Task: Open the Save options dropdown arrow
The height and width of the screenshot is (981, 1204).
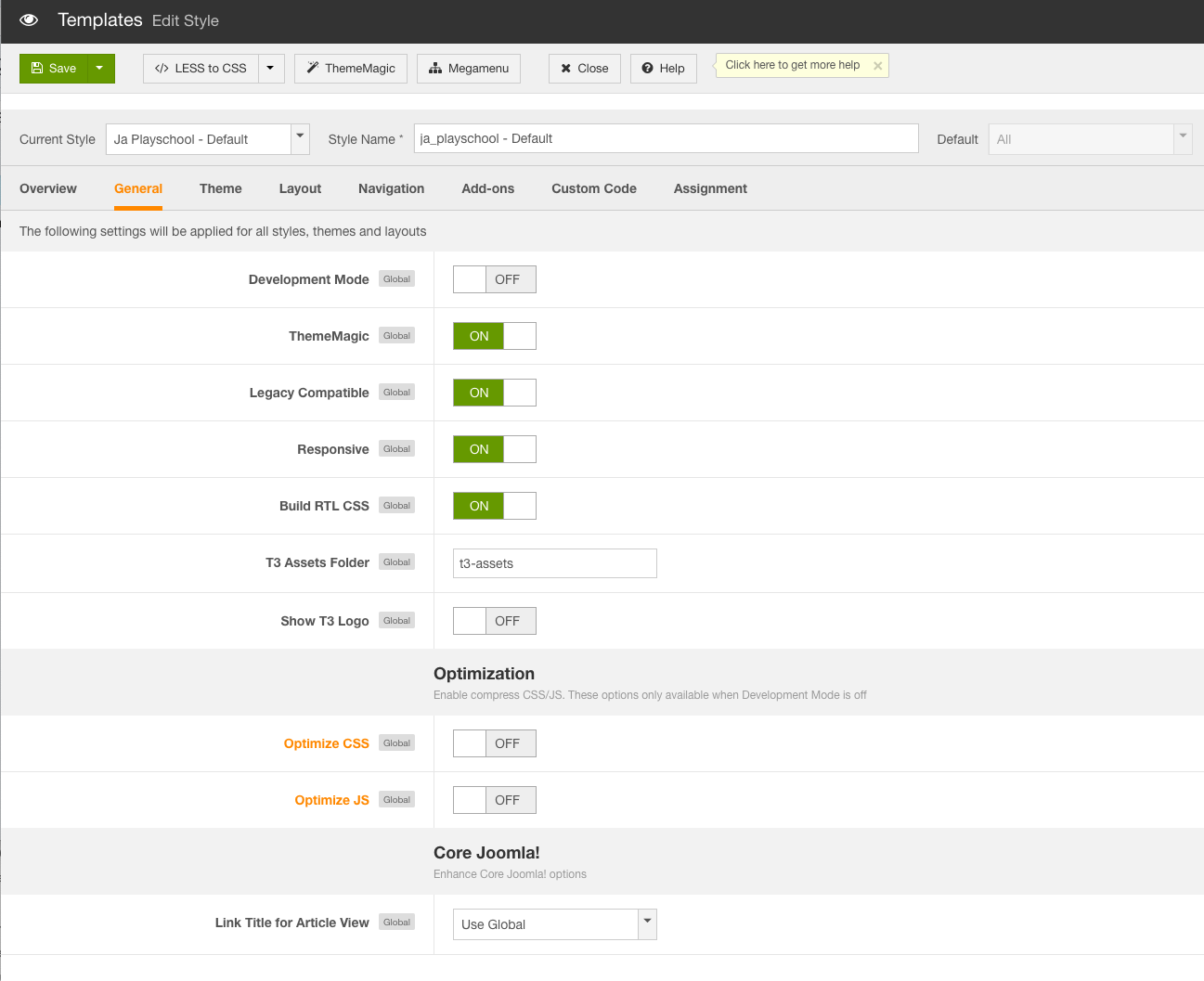Action: (100, 69)
